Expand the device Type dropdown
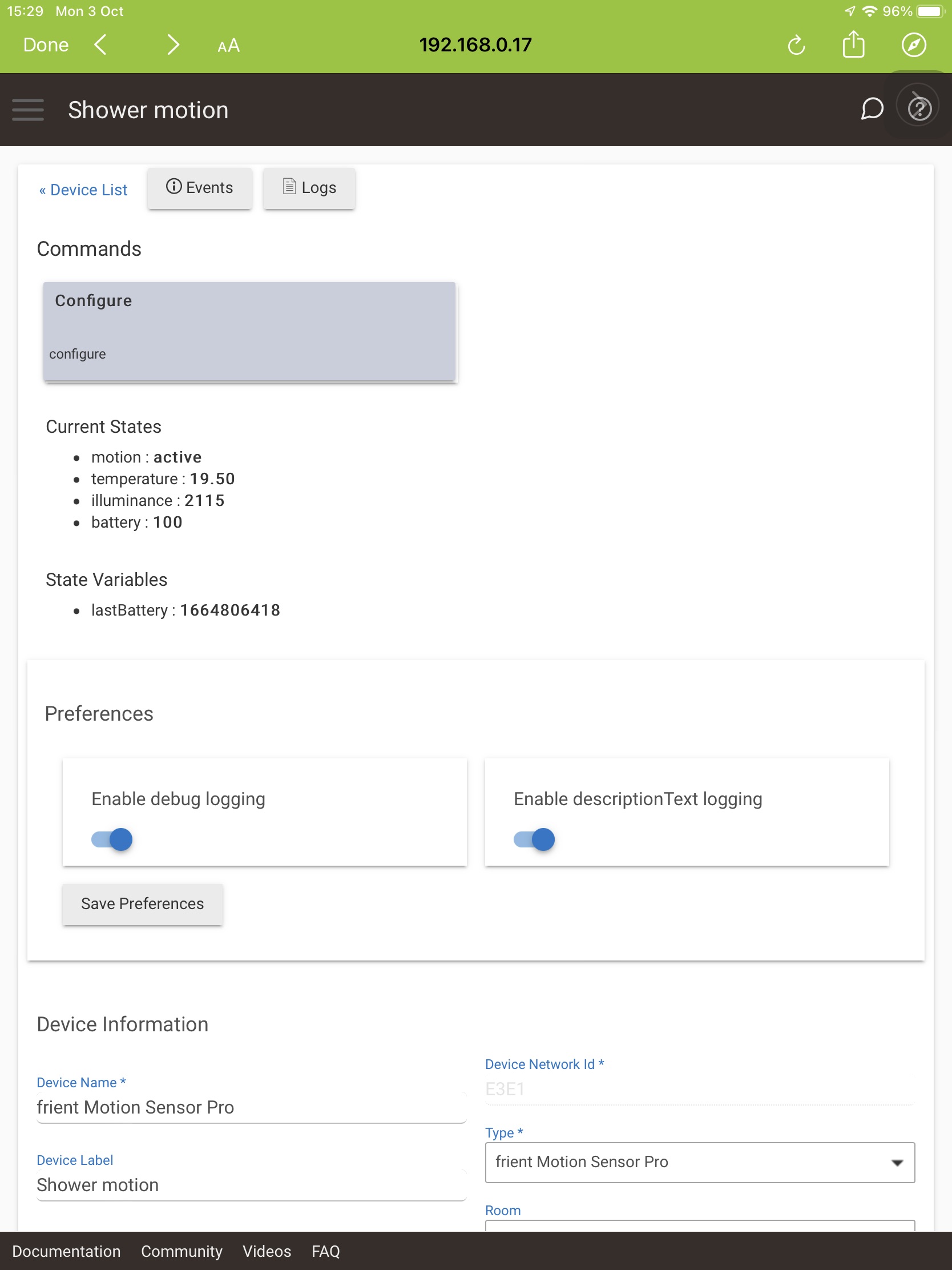This screenshot has width=952, height=1270. point(700,1162)
